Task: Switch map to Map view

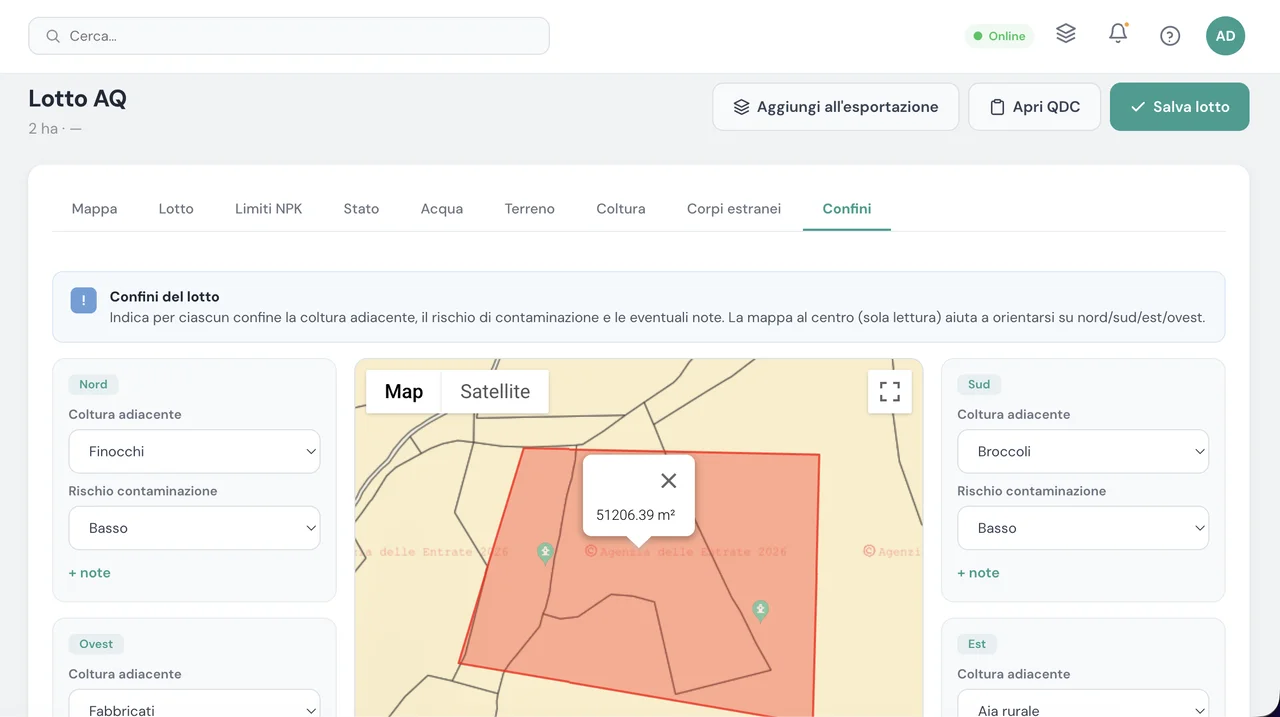Action: click(404, 391)
